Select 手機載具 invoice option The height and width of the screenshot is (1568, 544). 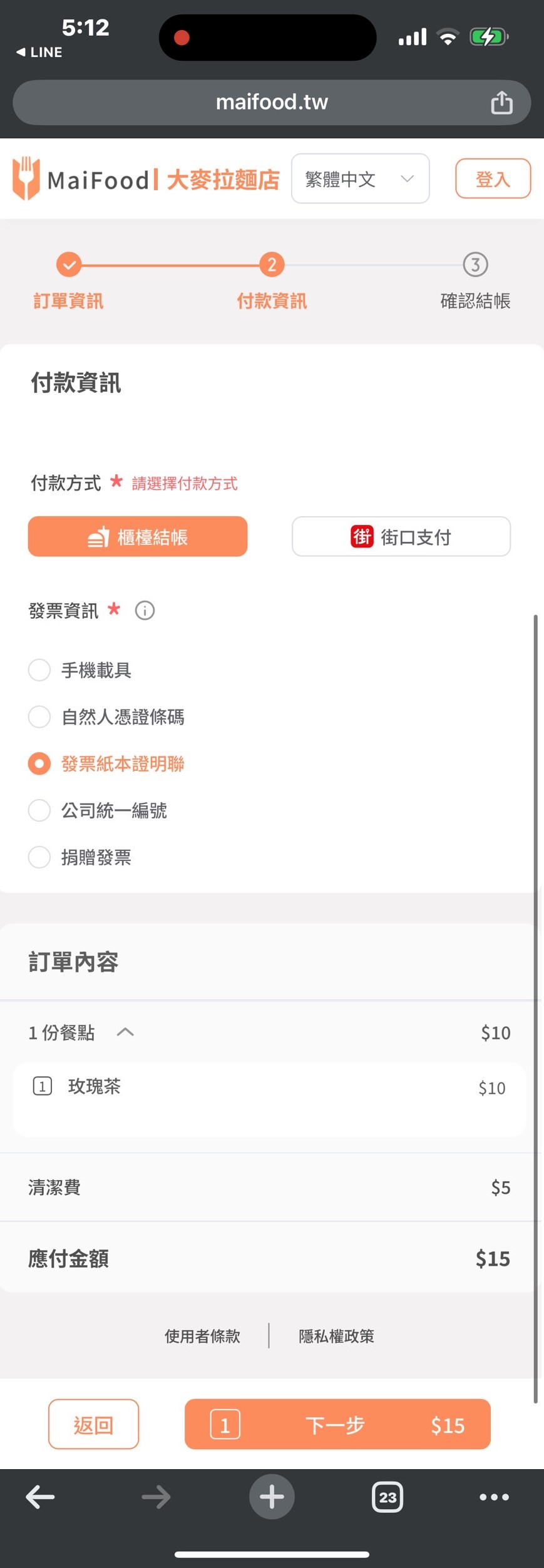pyautogui.click(x=39, y=670)
